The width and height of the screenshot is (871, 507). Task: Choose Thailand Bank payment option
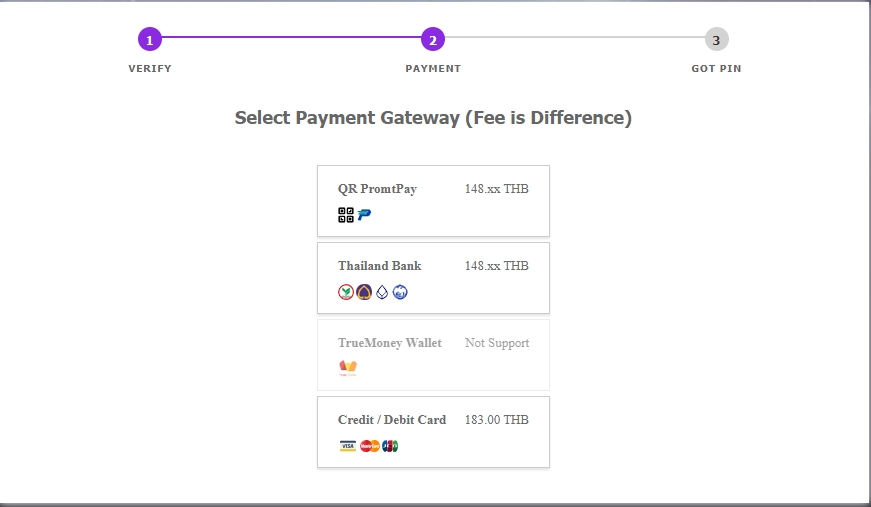coord(433,278)
